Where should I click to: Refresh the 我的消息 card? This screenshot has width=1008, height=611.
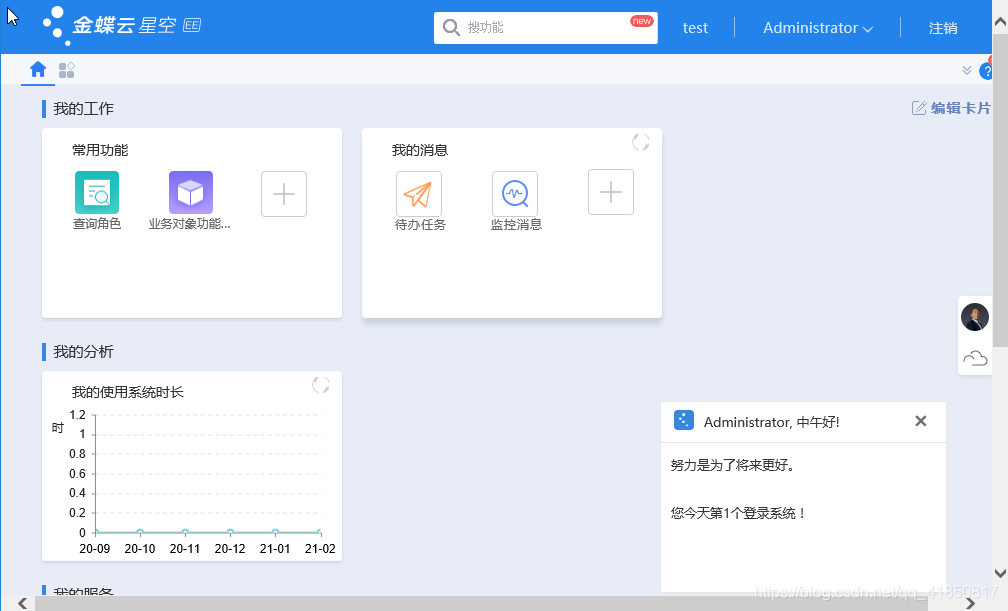coord(640,142)
